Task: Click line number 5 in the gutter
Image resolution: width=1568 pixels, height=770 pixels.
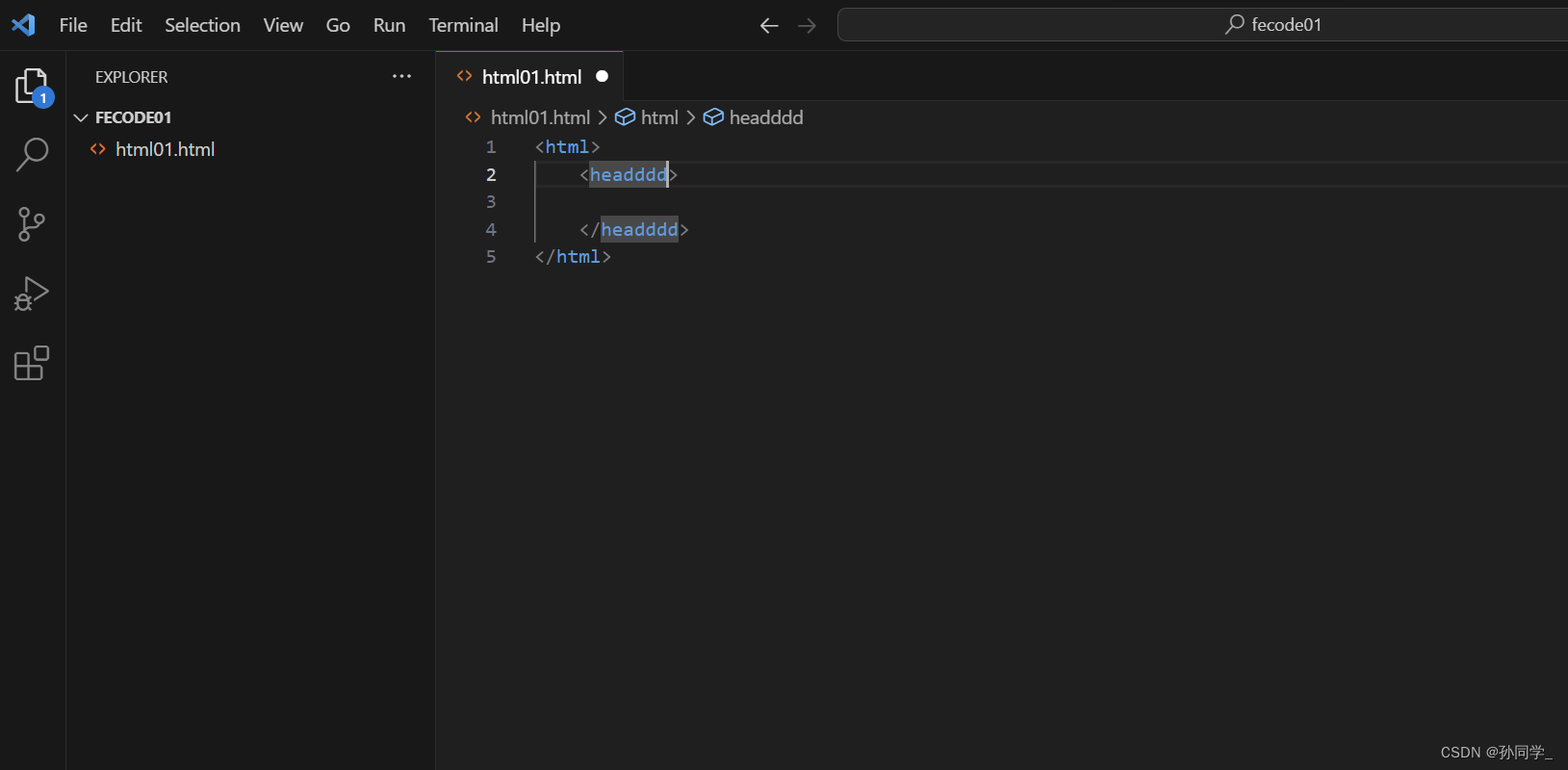Action: tap(491, 257)
